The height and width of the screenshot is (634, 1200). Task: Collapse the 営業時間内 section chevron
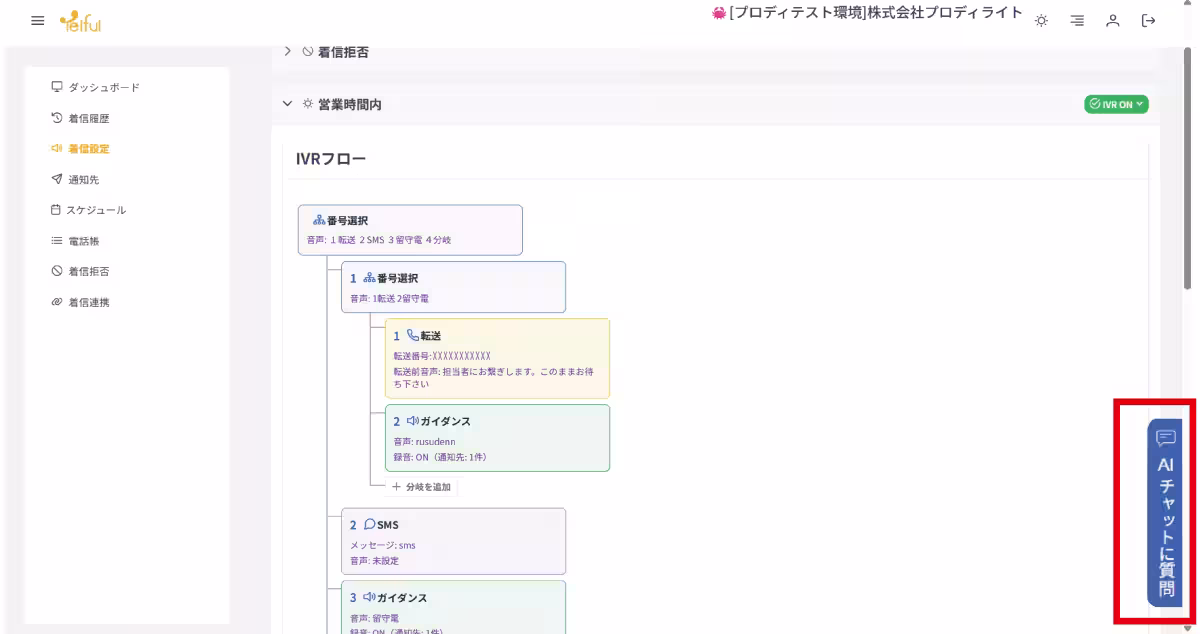288,104
